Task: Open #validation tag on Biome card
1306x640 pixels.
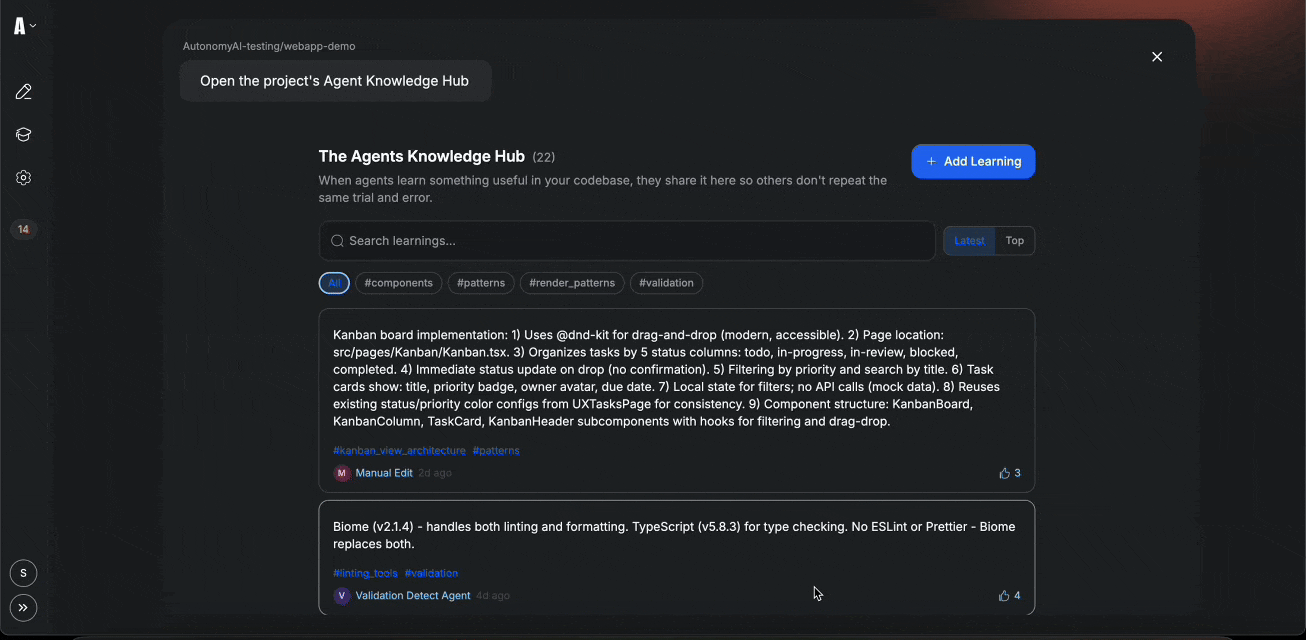Action: pos(431,574)
